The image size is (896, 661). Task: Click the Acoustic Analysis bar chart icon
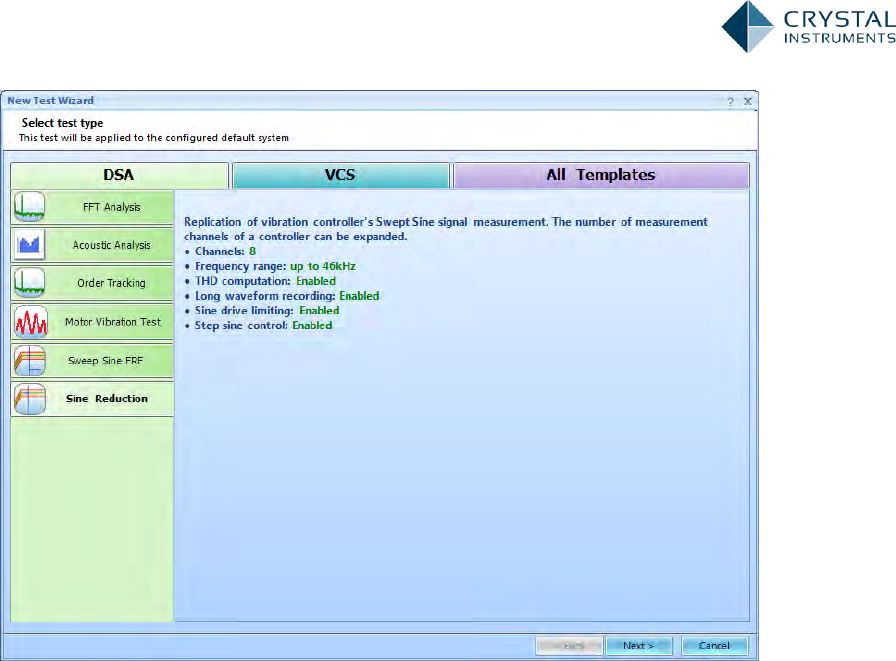tap(30, 245)
